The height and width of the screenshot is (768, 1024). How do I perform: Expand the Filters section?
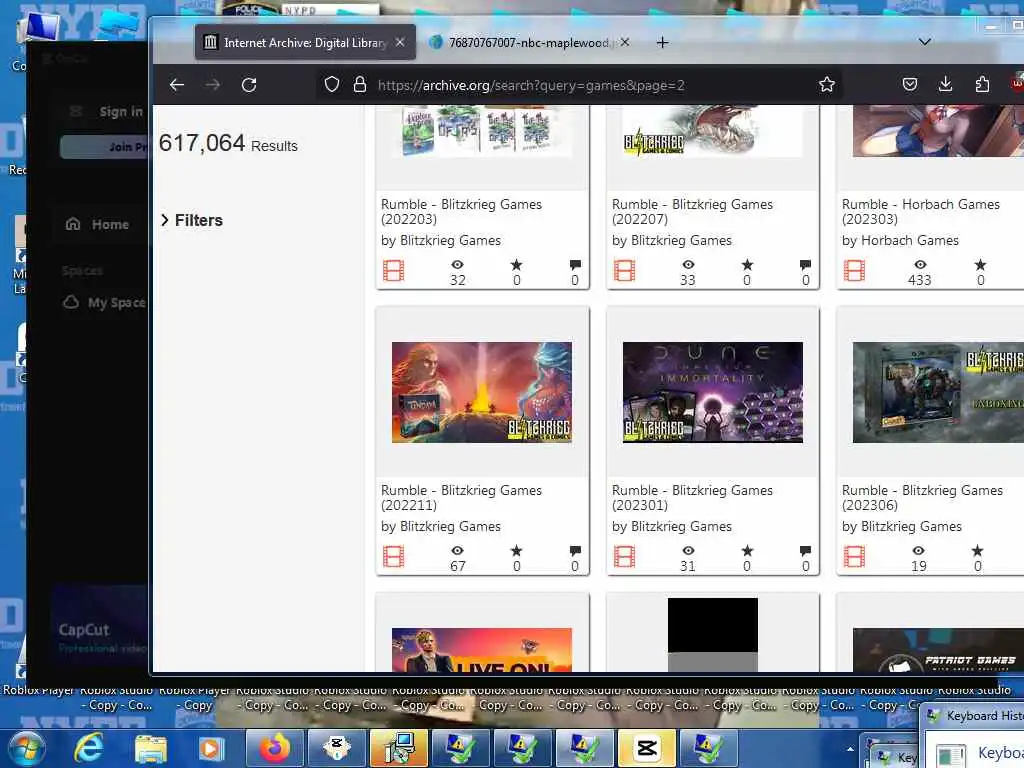pyautogui.click(x=192, y=220)
